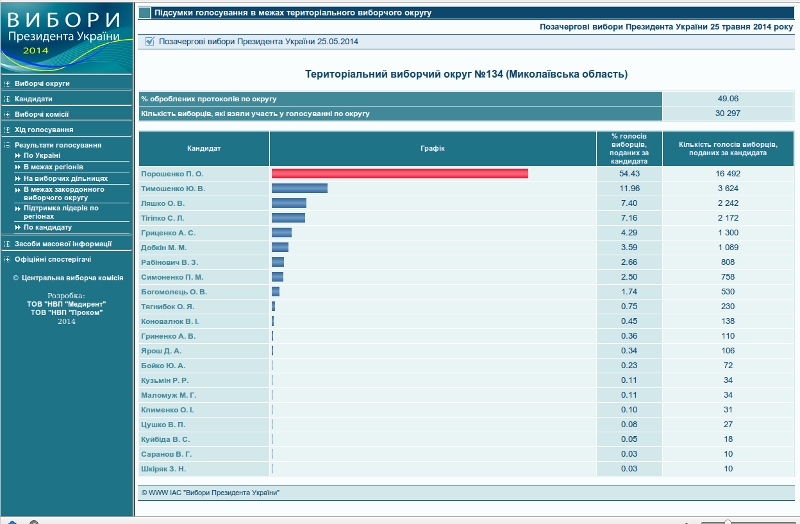Click the red bar for Порошенко П. О.
Image resolution: width=800 pixels, height=524 pixels.
(399, 174)
